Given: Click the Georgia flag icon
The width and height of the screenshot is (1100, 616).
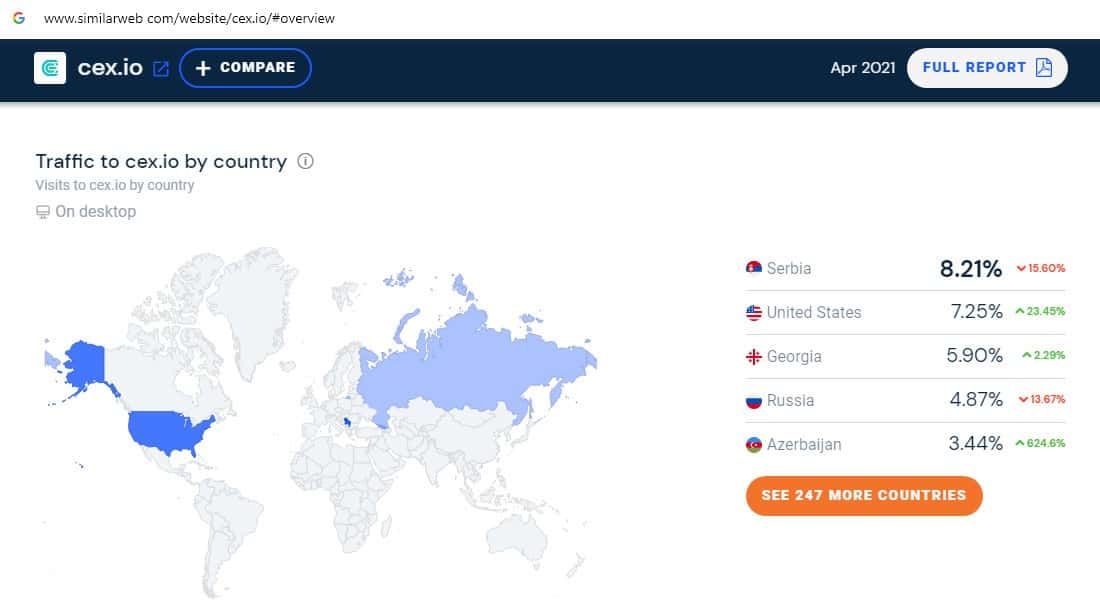Looking at the screenshot, I should (x=753, y=356).
